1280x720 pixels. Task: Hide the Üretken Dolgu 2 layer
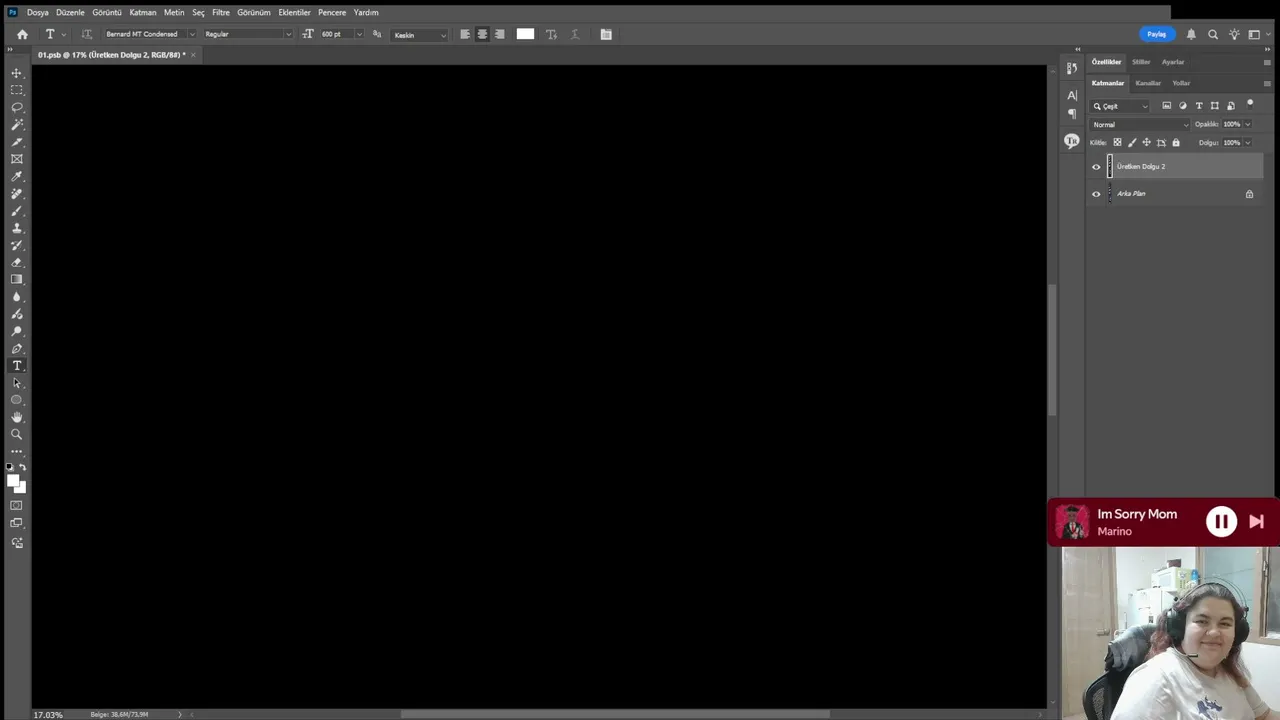pos(1096,167)
